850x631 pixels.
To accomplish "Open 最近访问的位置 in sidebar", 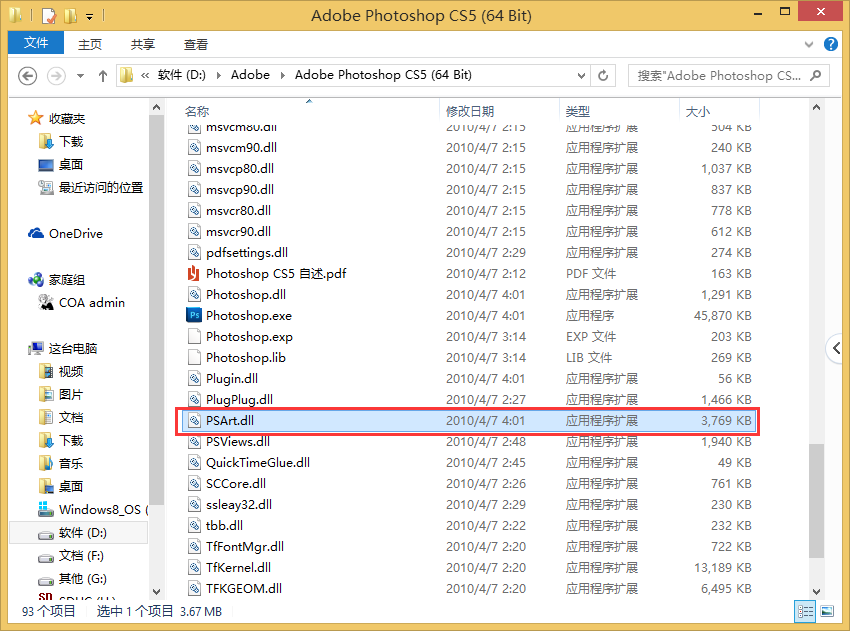I will (101, 188).
